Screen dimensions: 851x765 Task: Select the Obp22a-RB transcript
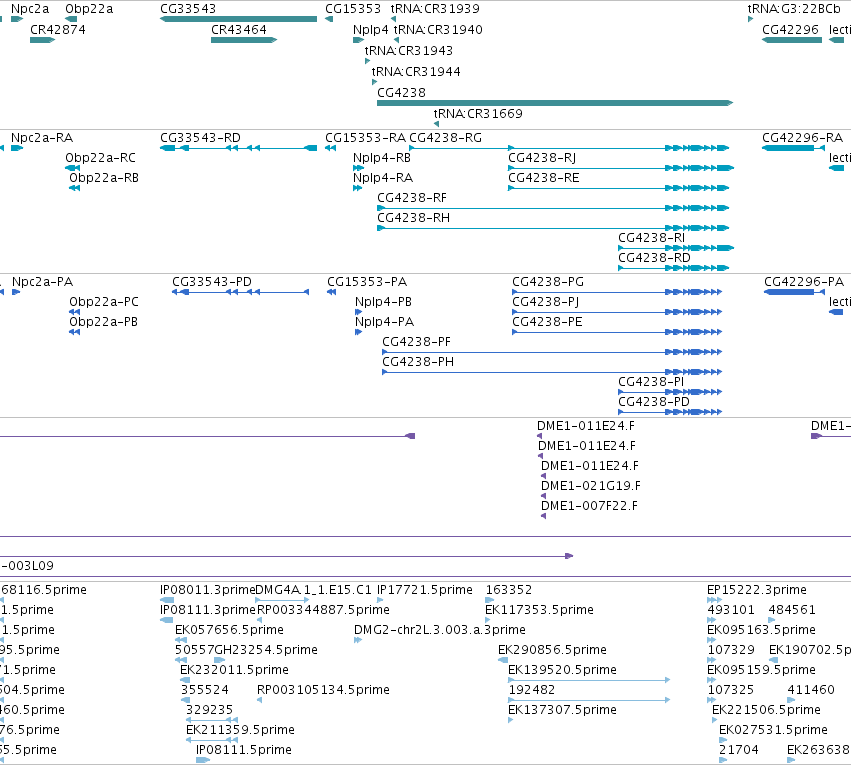tap(74, 188)
